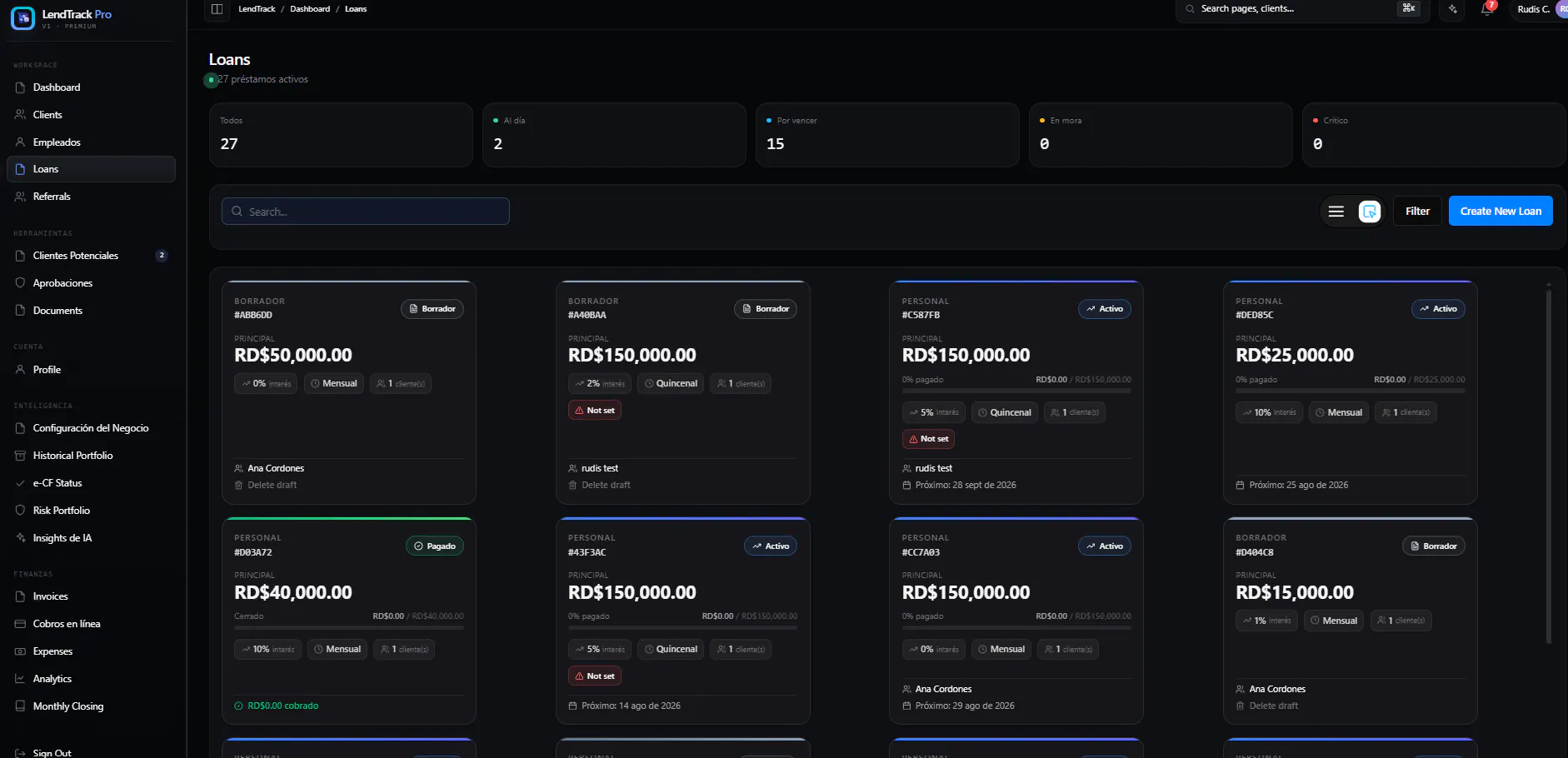
Task: Select the Todos 27 summary card
Action: [x=341, y=135]
